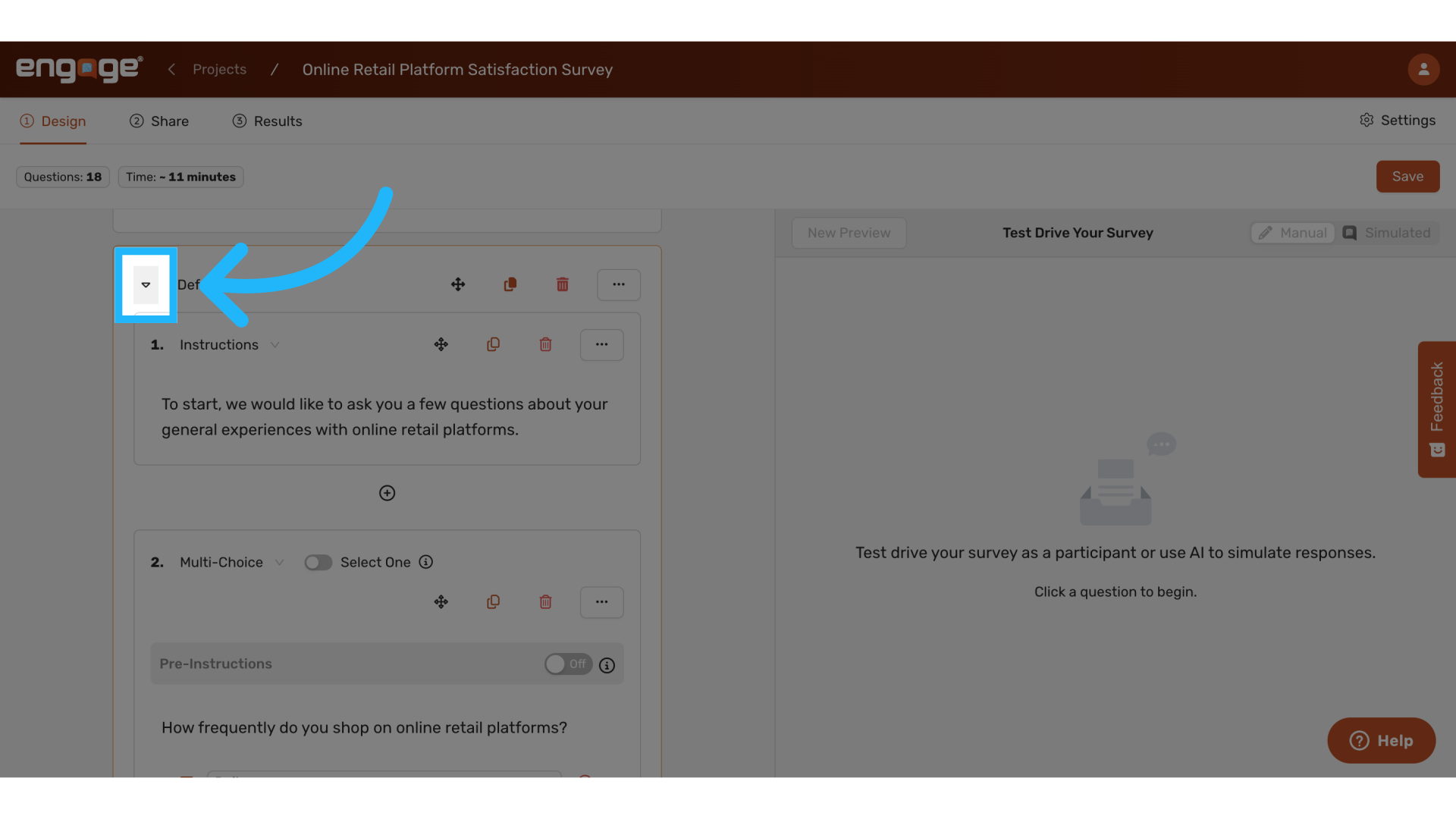This screenshot has height=819, width=1456.
Task: Delete the Multi-Choice question
Action: click(x=545, y=601)
